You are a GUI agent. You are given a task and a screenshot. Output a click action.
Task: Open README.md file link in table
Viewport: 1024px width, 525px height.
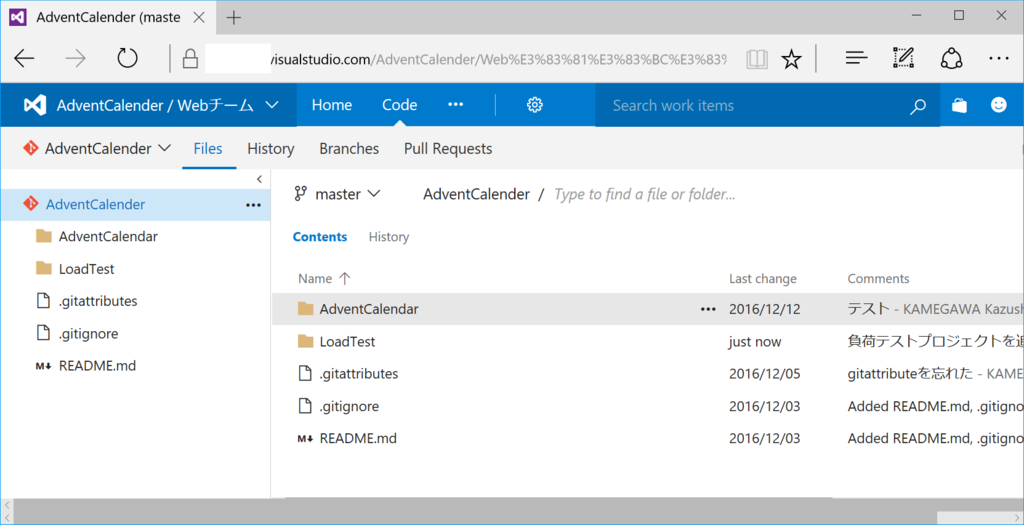pyautogui.click(x=358, y=439)
